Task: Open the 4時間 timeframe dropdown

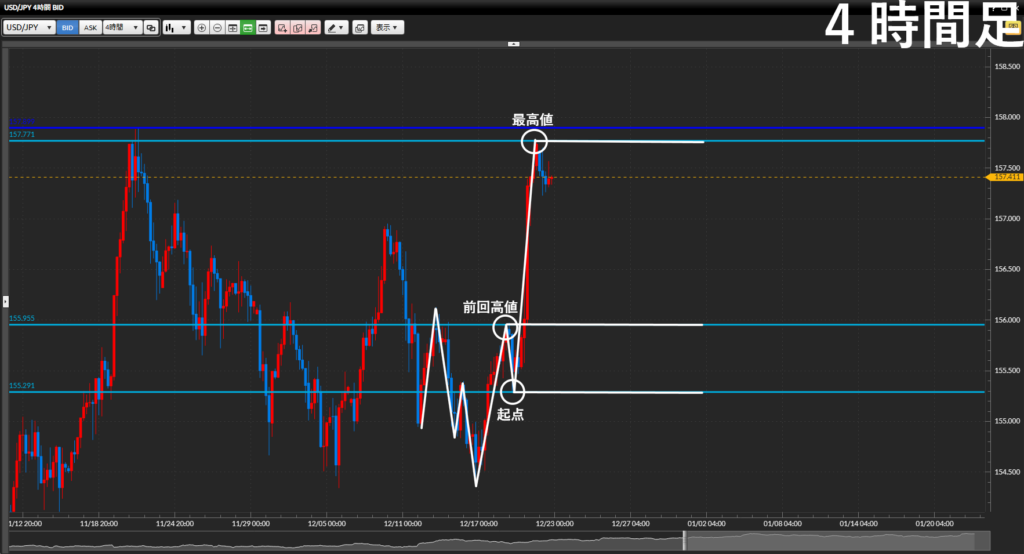Action: (x=121, y=28)
